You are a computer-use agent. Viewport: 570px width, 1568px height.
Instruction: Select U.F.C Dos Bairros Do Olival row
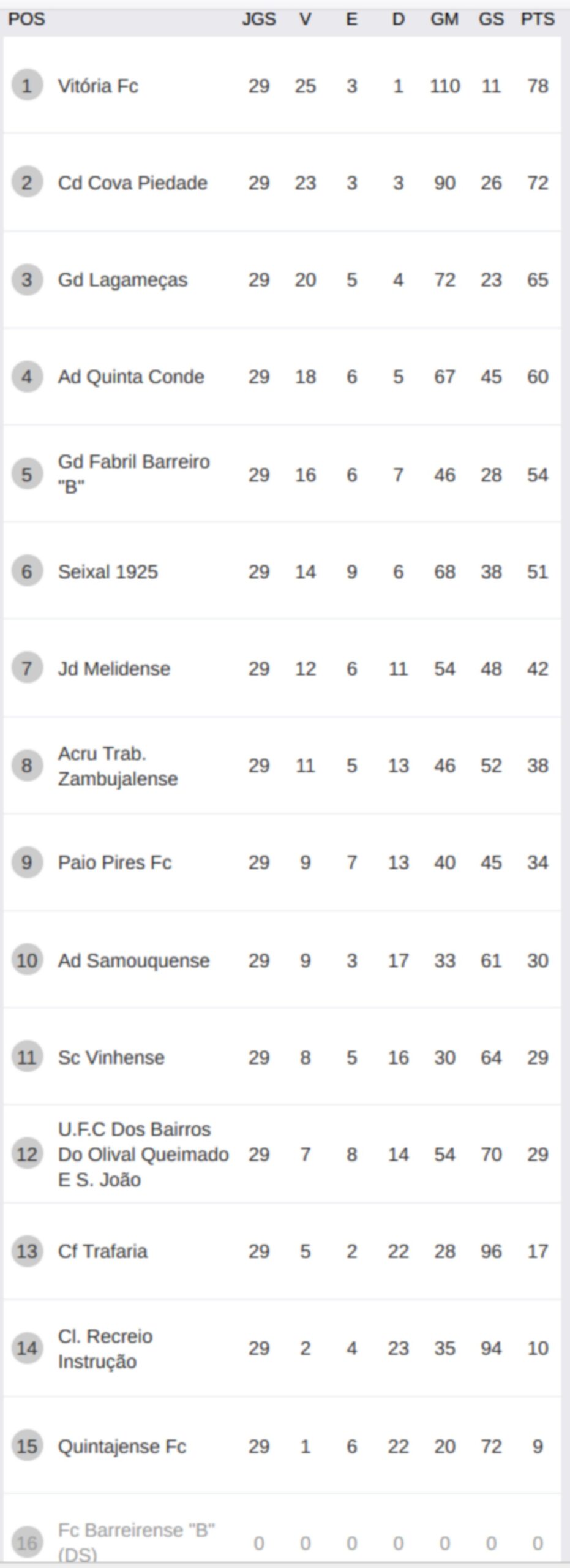tap(282, 1154)
